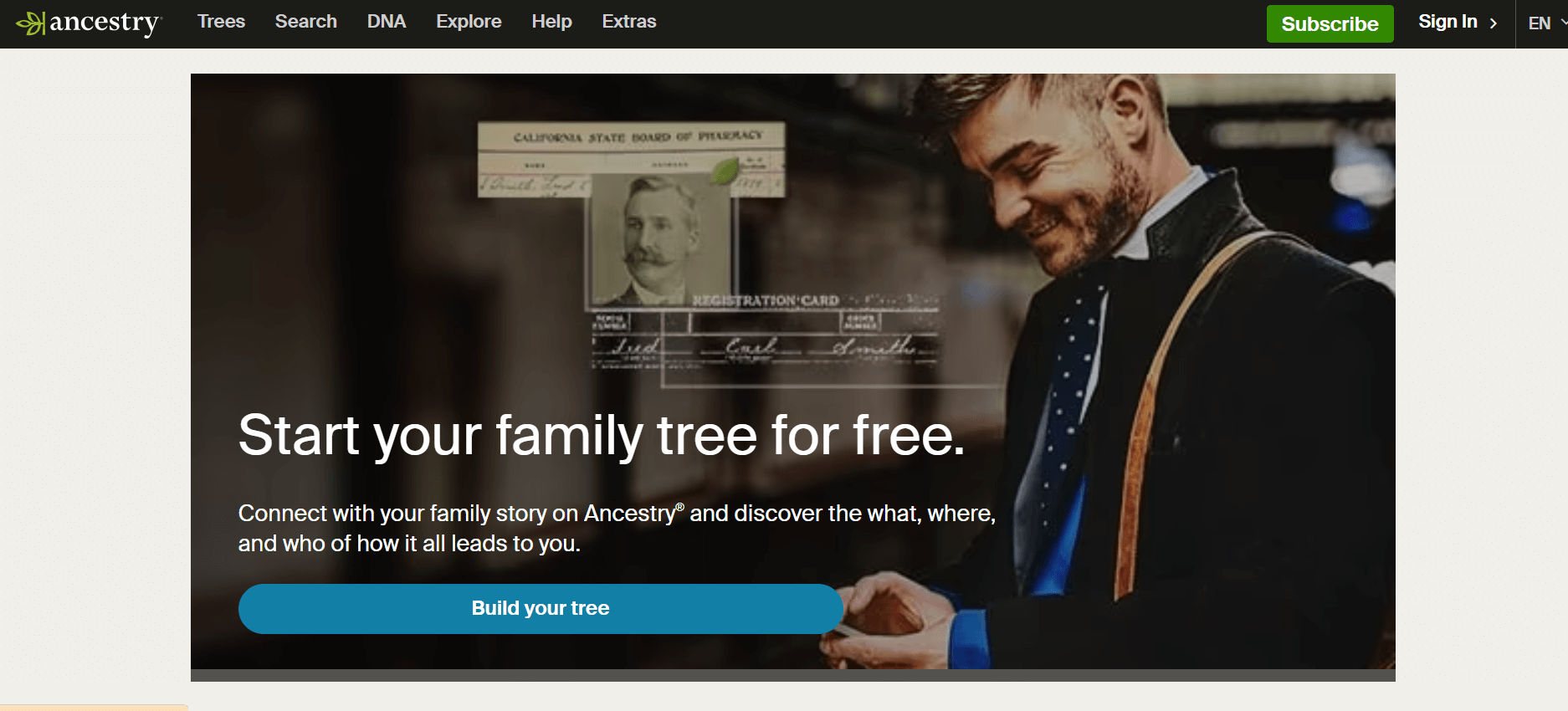1568x711 pixels.
Task: Click the 'Connect with your family story' paragraph
Action: [617, 528]
